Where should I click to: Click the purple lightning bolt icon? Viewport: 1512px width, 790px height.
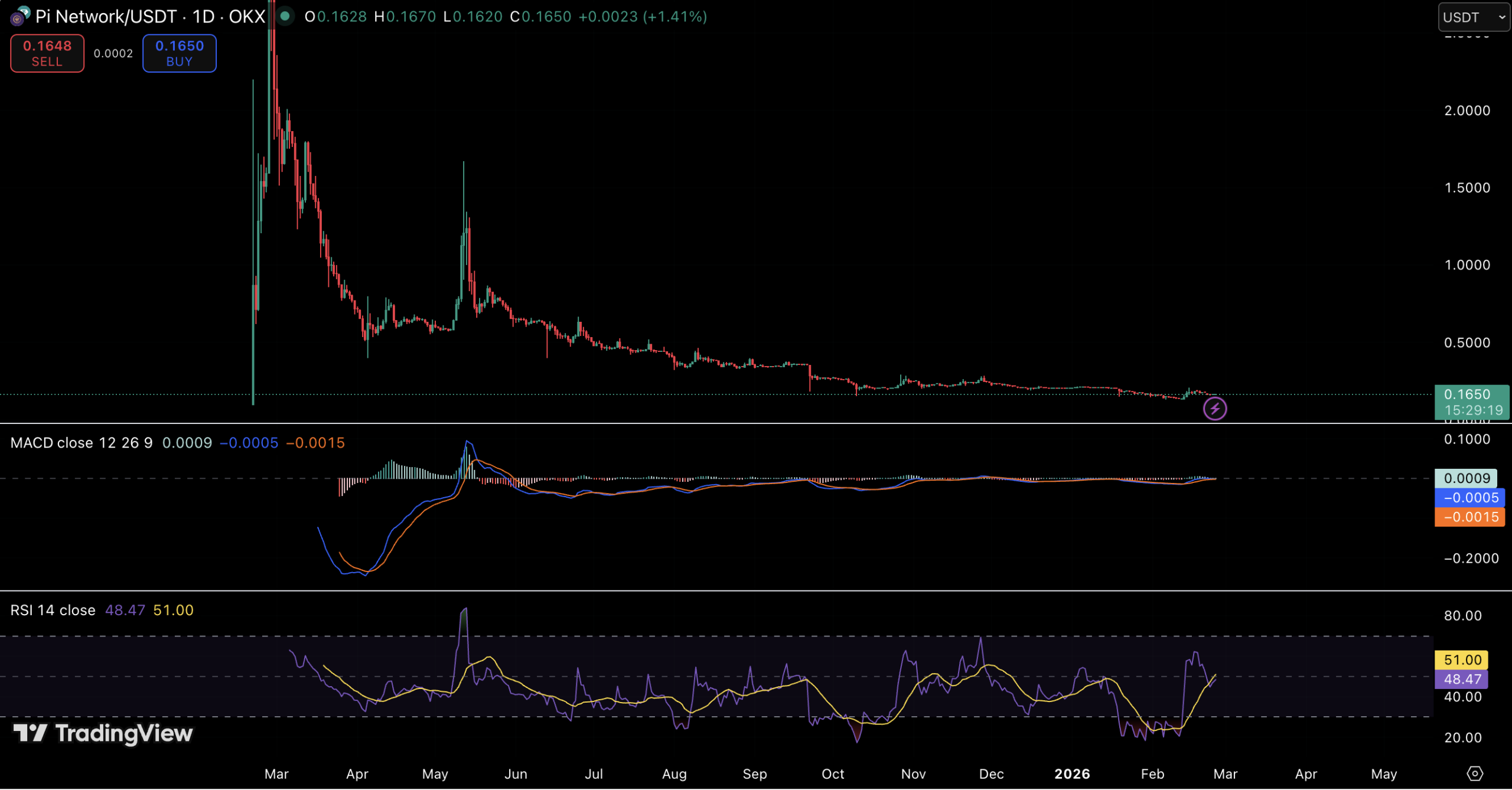1215,409
